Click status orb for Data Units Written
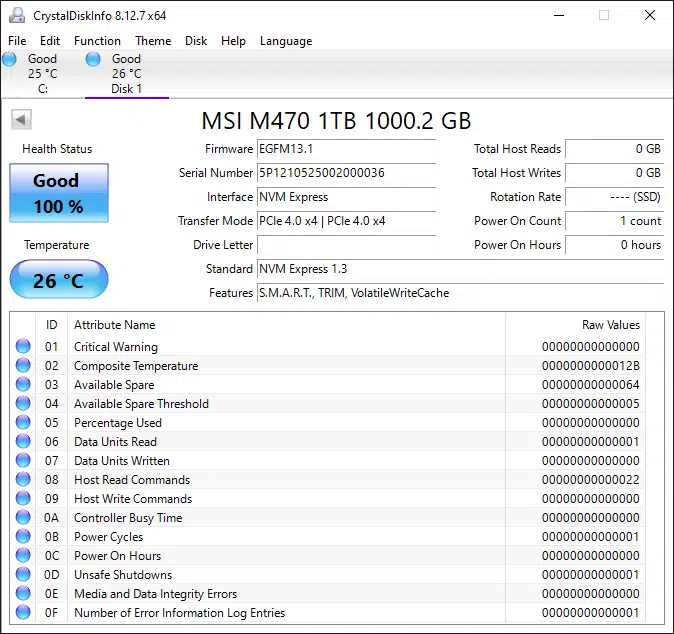674x634 pixels. (x=23, y=460)
